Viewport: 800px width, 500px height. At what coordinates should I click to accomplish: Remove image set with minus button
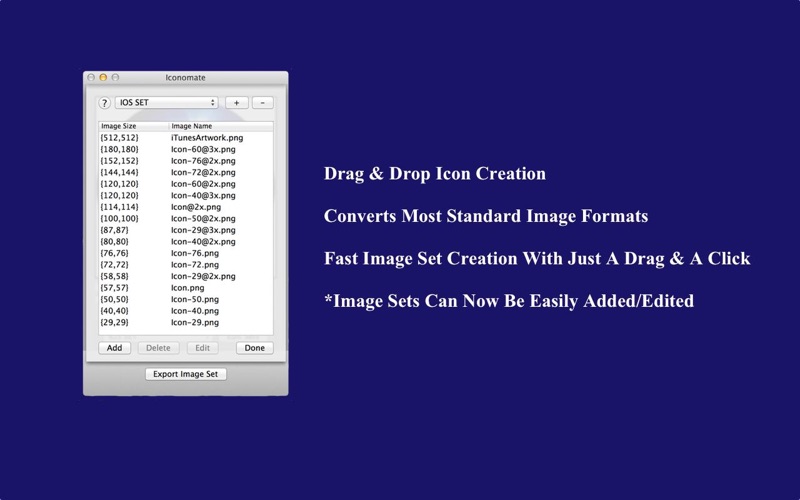(x=263, y=103)
